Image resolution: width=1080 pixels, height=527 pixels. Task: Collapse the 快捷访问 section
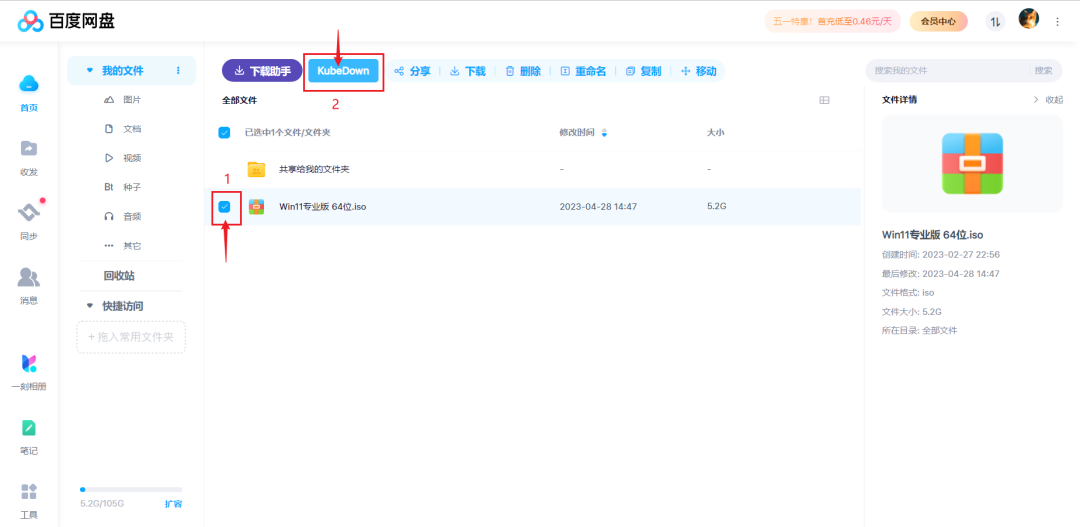click(x=90, y=306)
